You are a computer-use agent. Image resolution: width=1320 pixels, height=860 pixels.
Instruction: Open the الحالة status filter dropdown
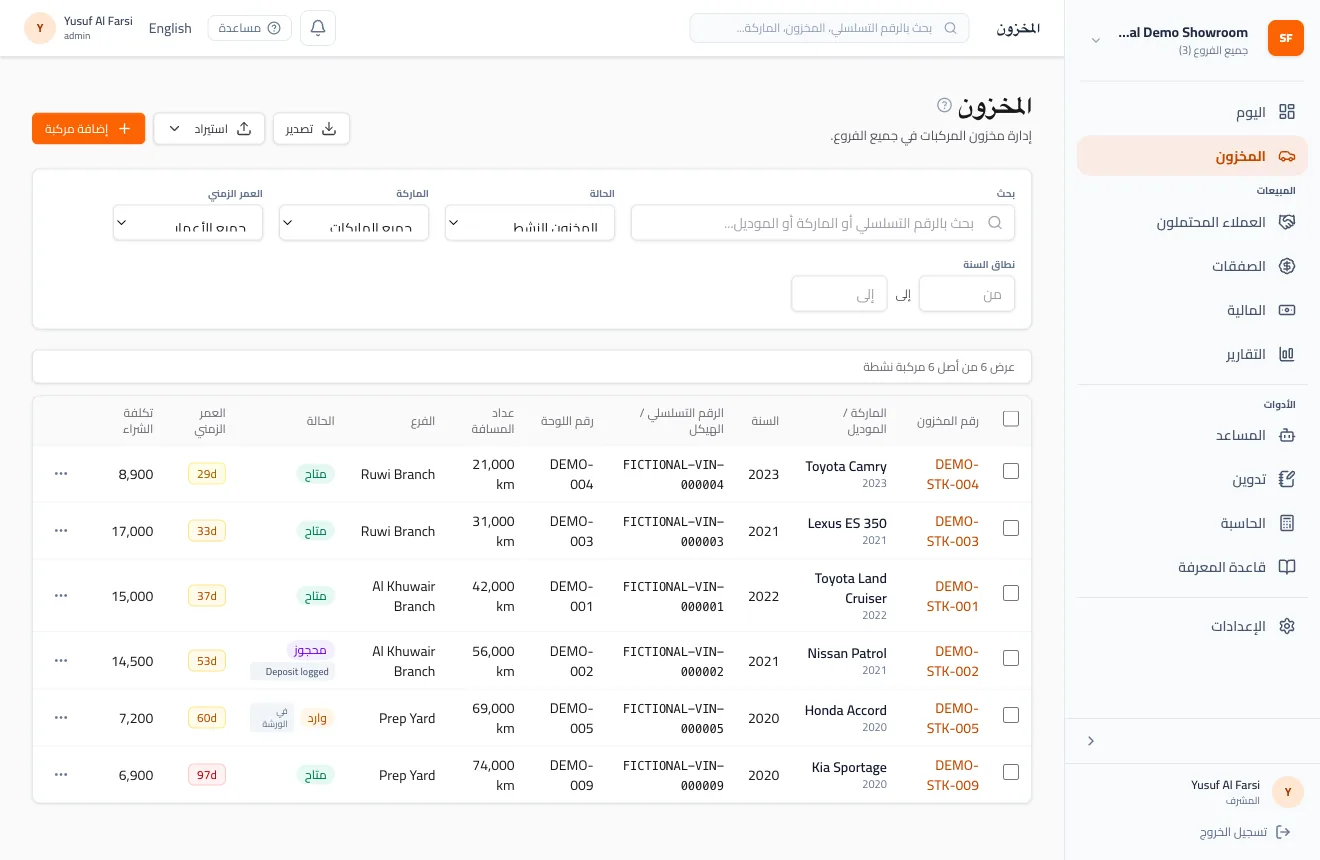click(530, 223)
